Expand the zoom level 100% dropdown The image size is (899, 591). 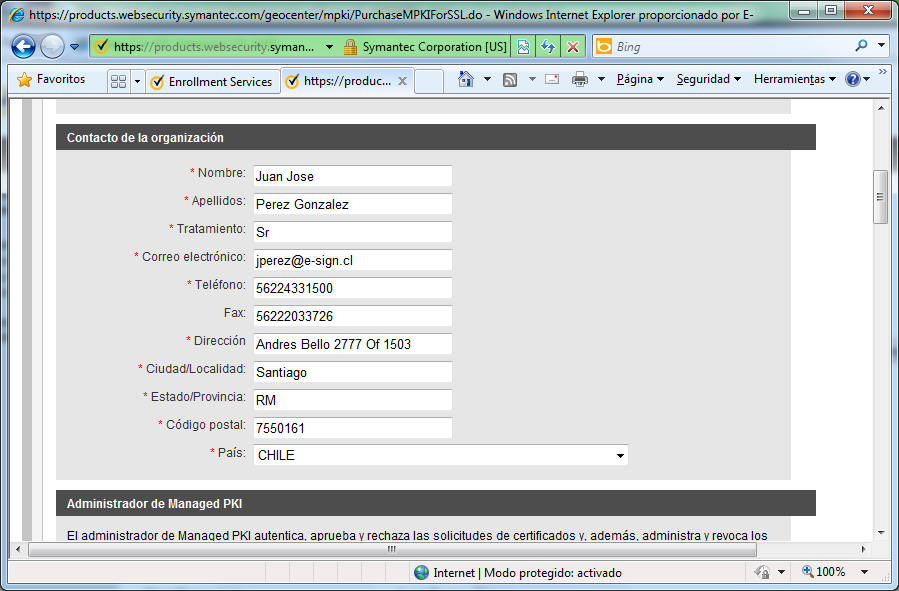coord(864,572)
